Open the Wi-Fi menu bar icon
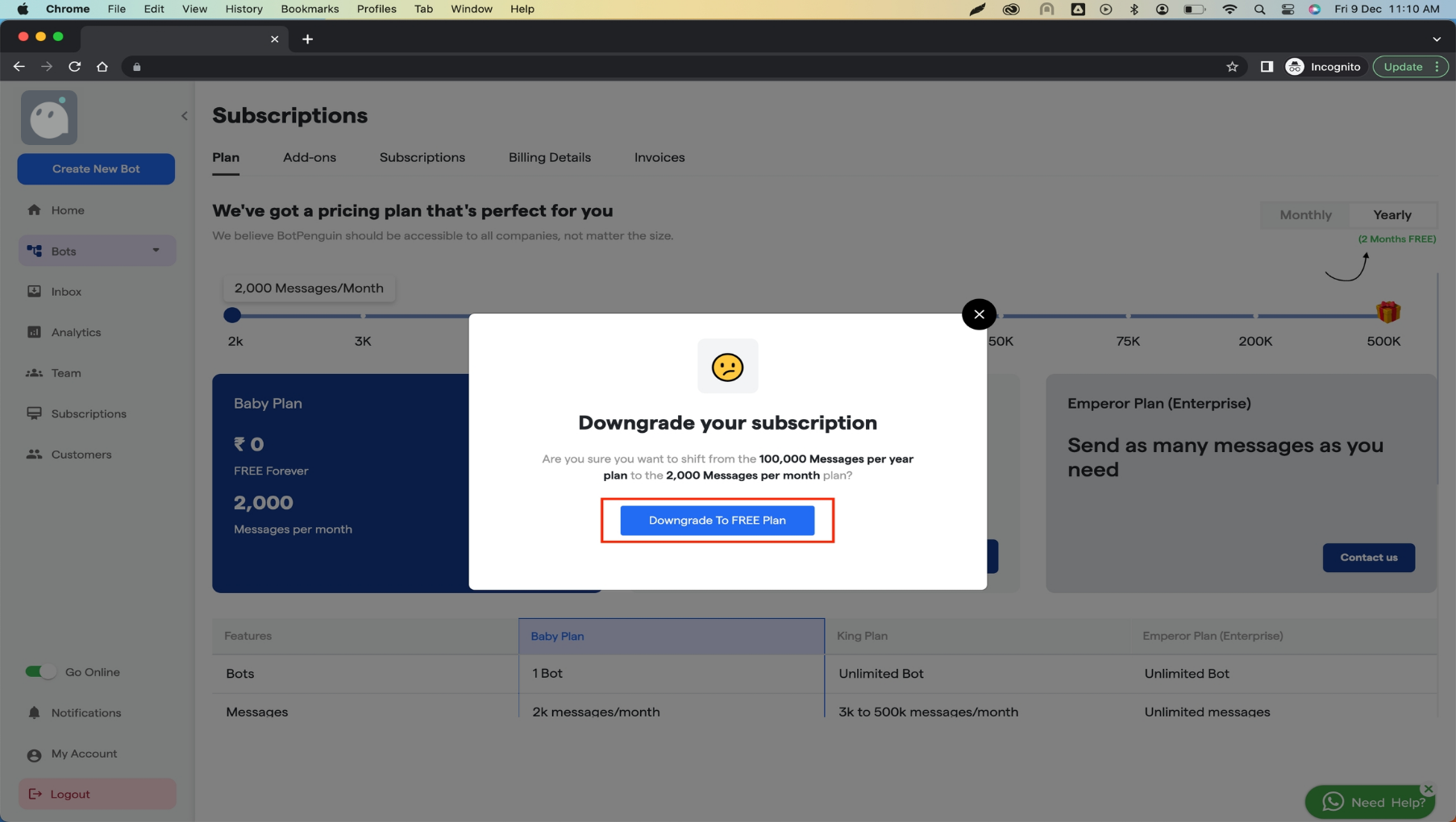 tap(1229, 9)
